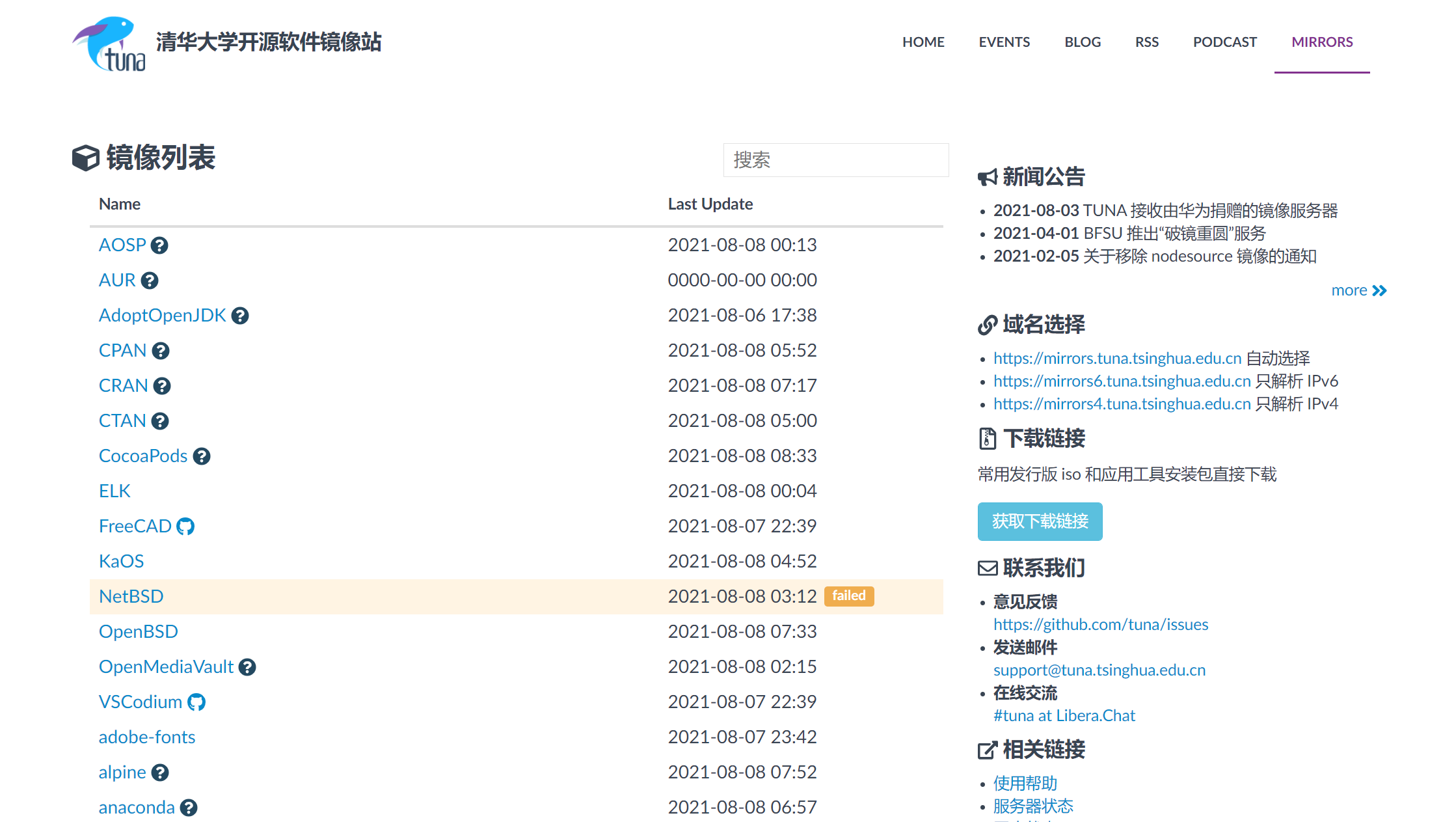Click the 获取下载链接 button
1456x822 pixels.
(1040, 521)
